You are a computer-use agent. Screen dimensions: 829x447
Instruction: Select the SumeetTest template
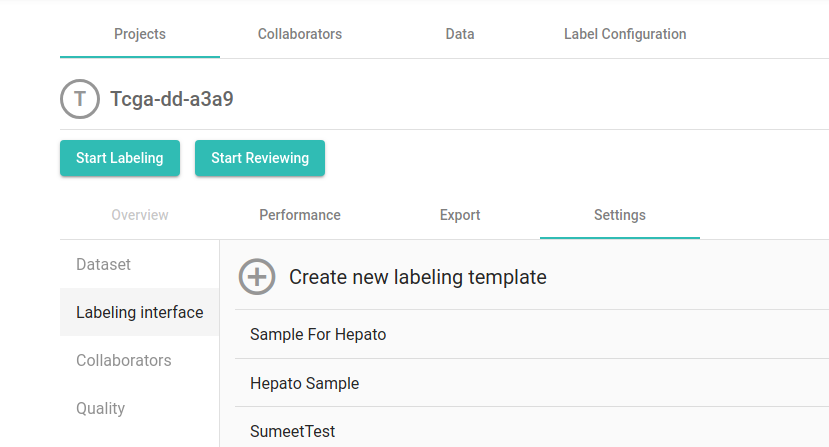293,431
